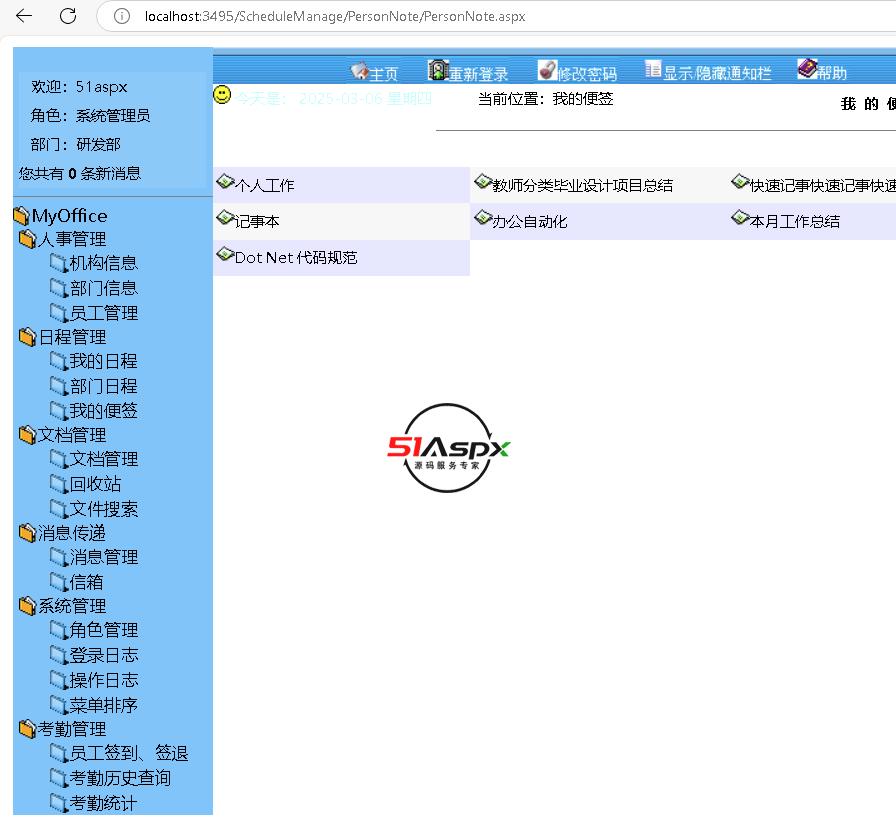Open the 个人工作 note icon
The height and width of the screenshot is (825, 896).
tap(225, 182)
